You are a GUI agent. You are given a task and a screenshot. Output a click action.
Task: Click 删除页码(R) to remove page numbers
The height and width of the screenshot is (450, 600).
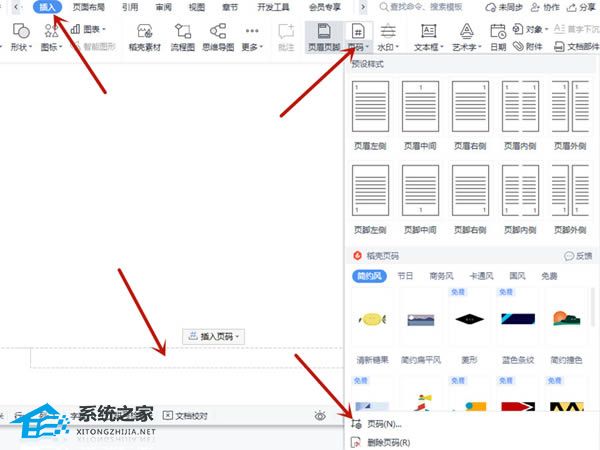click(x=381, y=443)
